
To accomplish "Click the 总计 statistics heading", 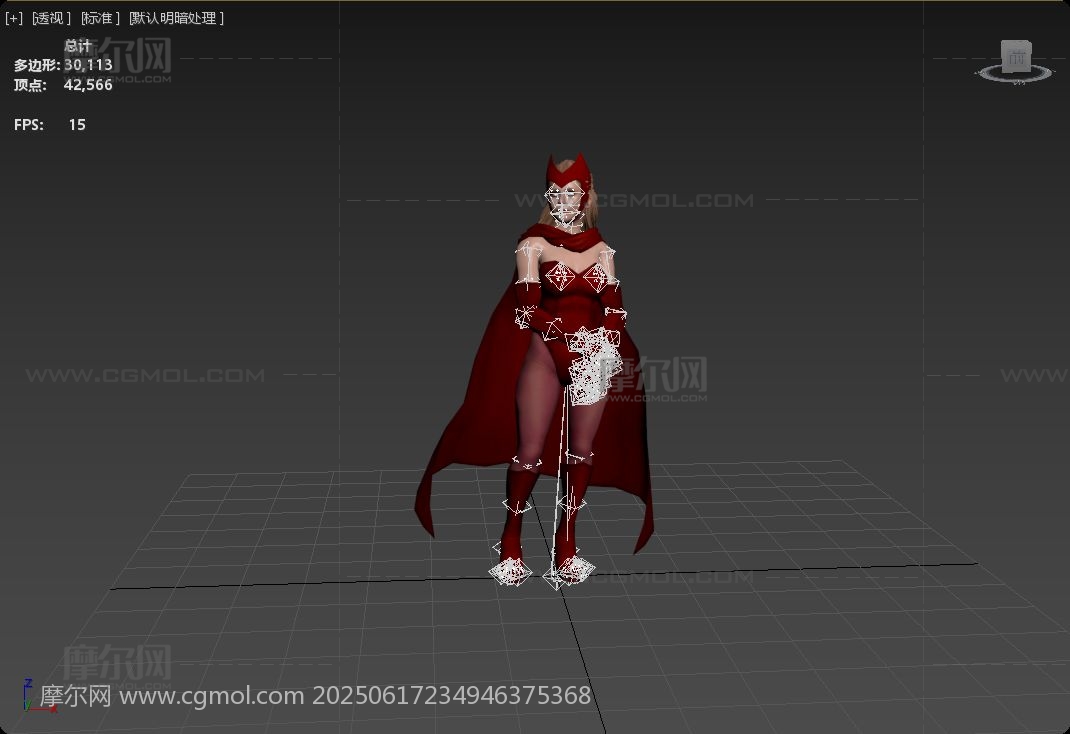I will click(78, 46).
